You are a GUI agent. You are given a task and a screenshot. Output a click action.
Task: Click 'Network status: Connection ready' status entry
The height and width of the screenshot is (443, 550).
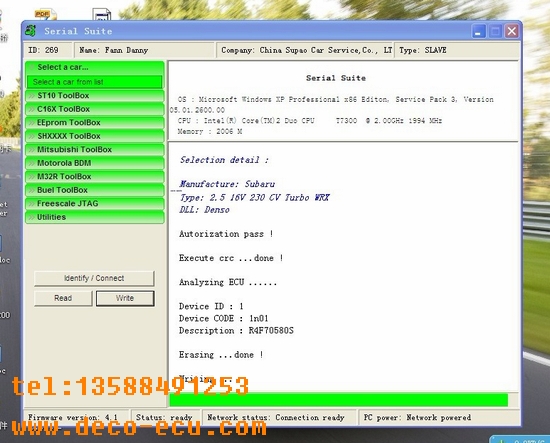279,417
